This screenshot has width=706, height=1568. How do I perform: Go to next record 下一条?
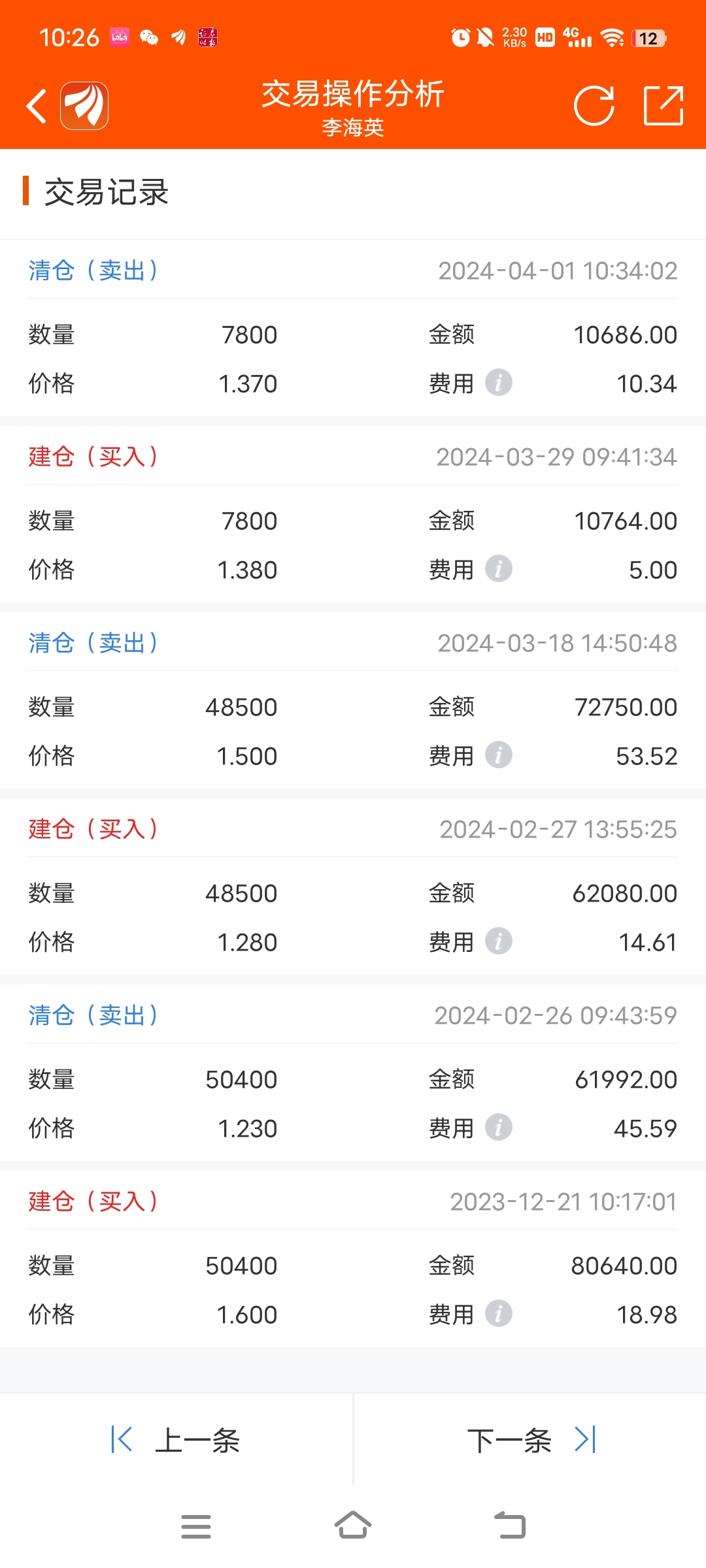[531, 1440]
